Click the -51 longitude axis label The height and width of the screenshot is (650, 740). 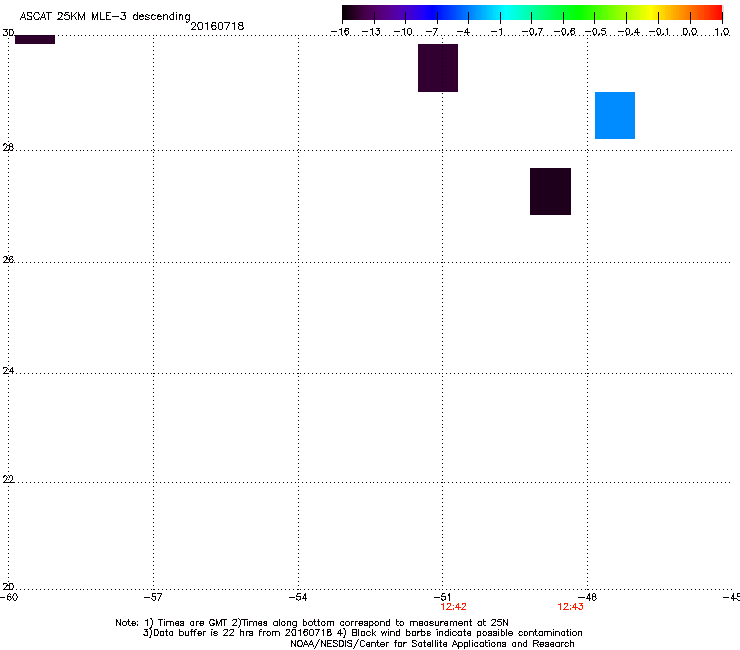[442, 597]
